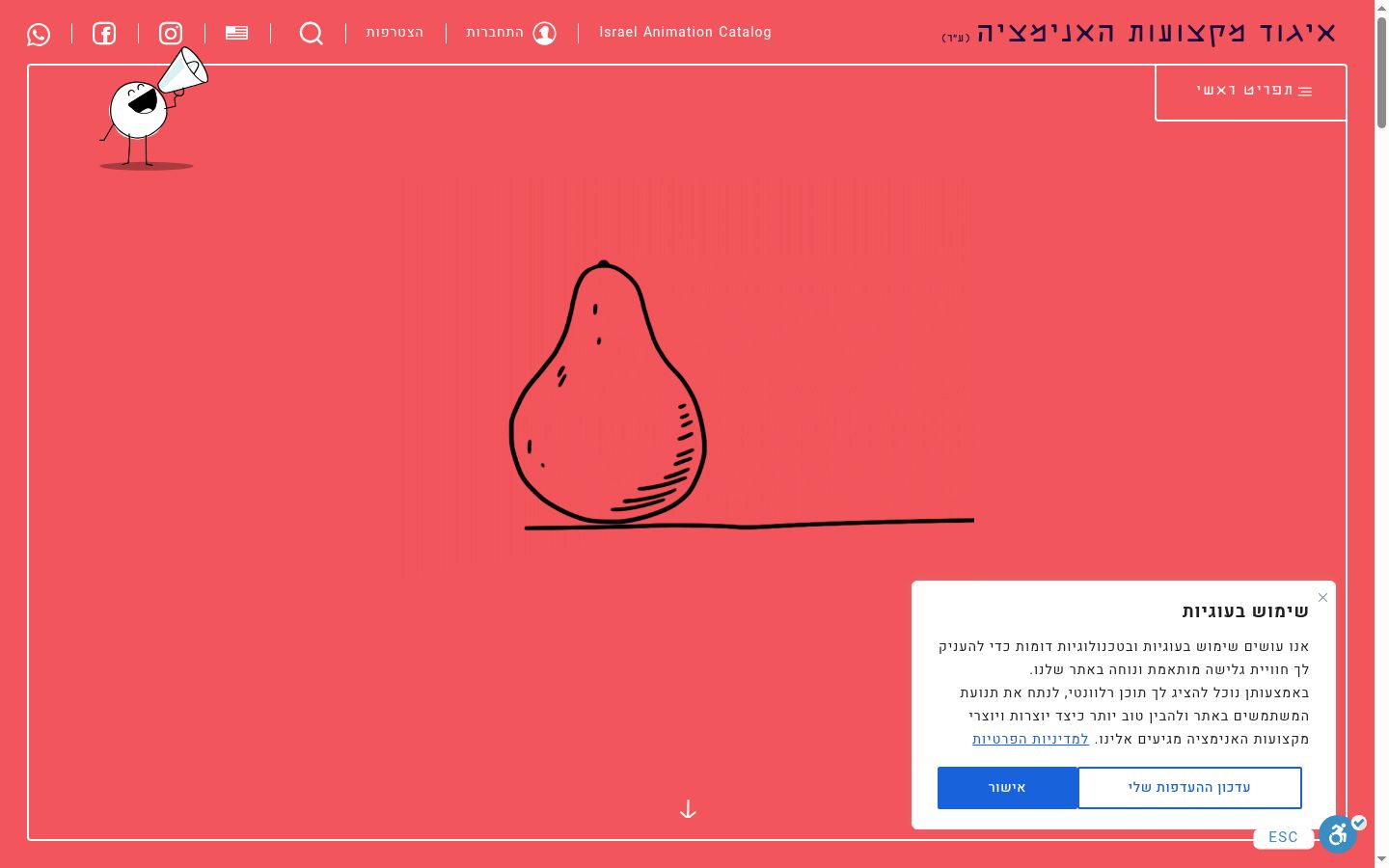Switch language via the US flag icon
This screenshot has height=868, width=1389.
236,33
